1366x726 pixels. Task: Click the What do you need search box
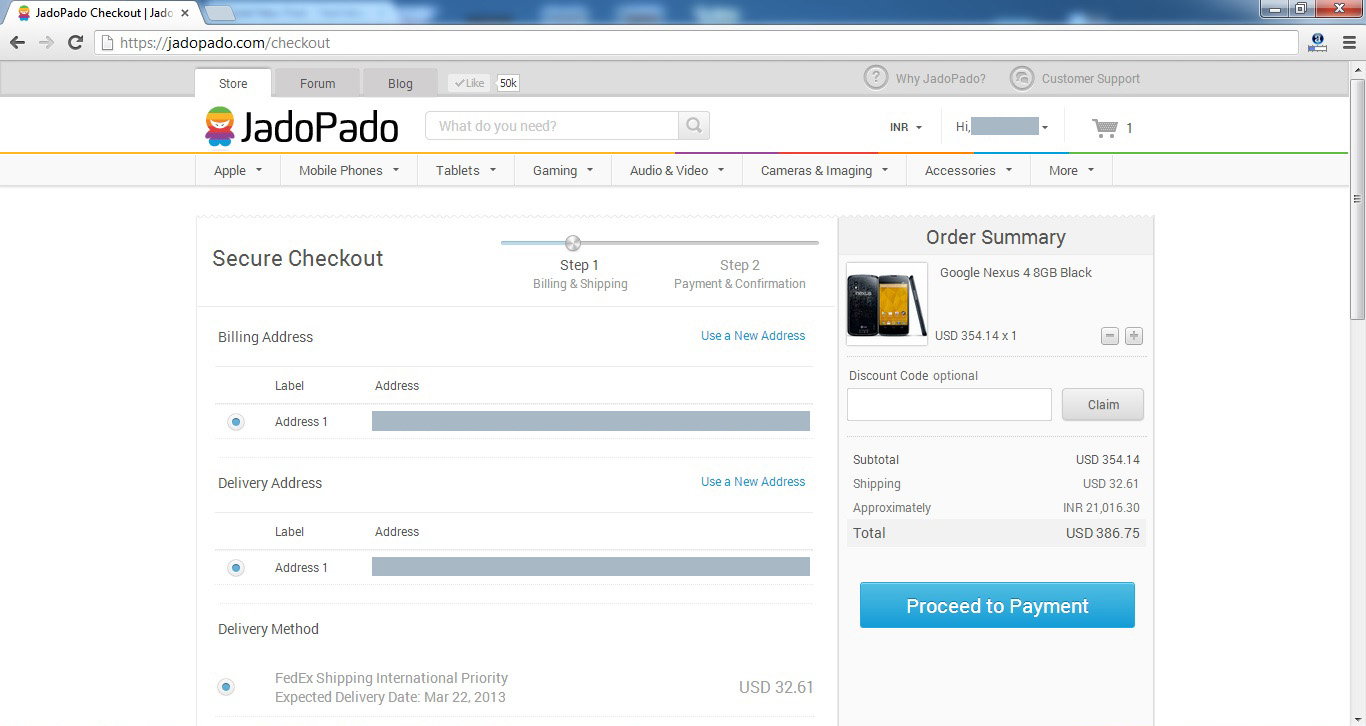[x=552, y=126]
